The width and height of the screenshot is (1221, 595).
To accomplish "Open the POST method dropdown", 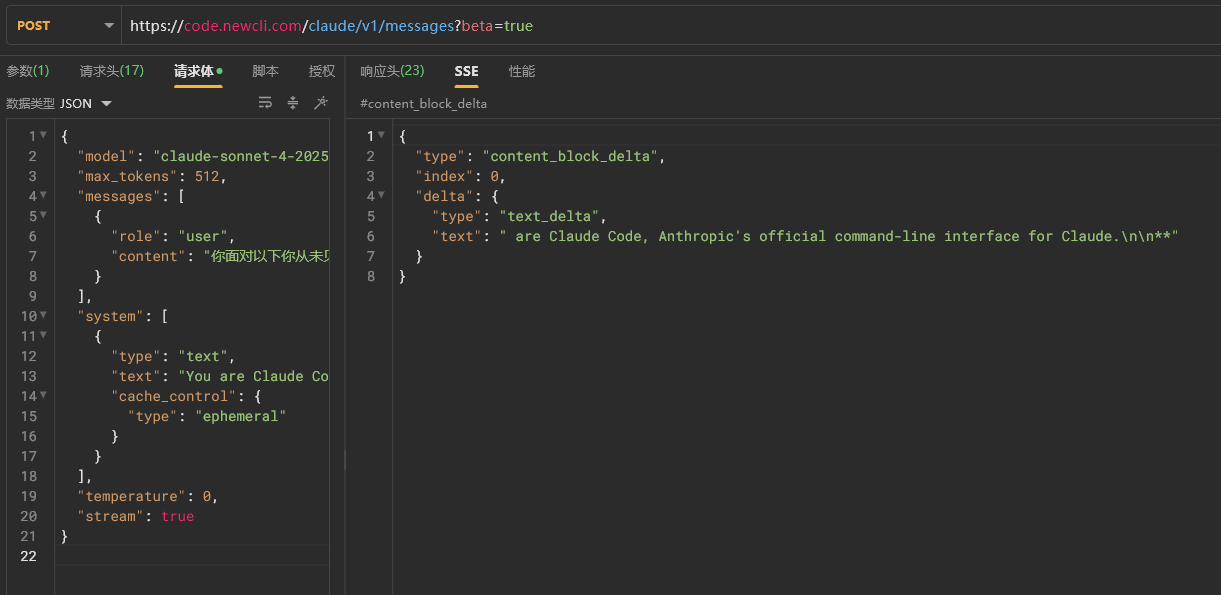I will (64, 26).
